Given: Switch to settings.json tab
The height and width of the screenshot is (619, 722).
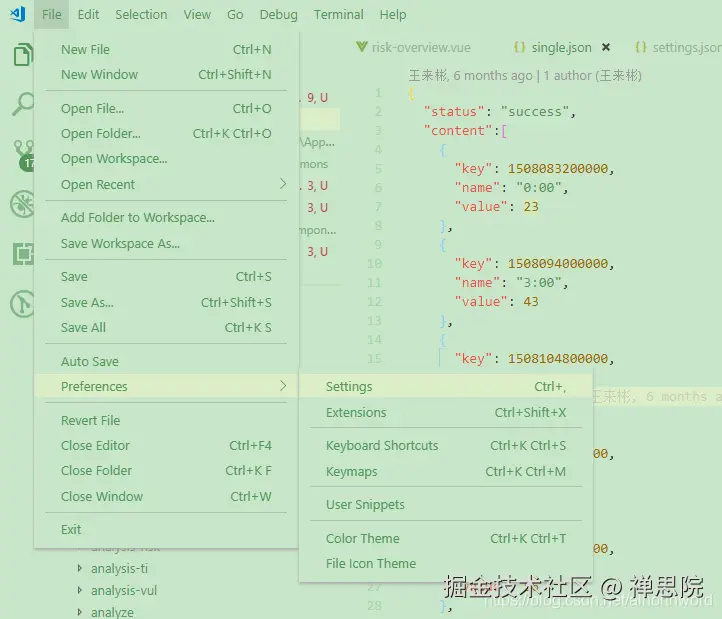Looking at the screenshot, I should (677, 47).
